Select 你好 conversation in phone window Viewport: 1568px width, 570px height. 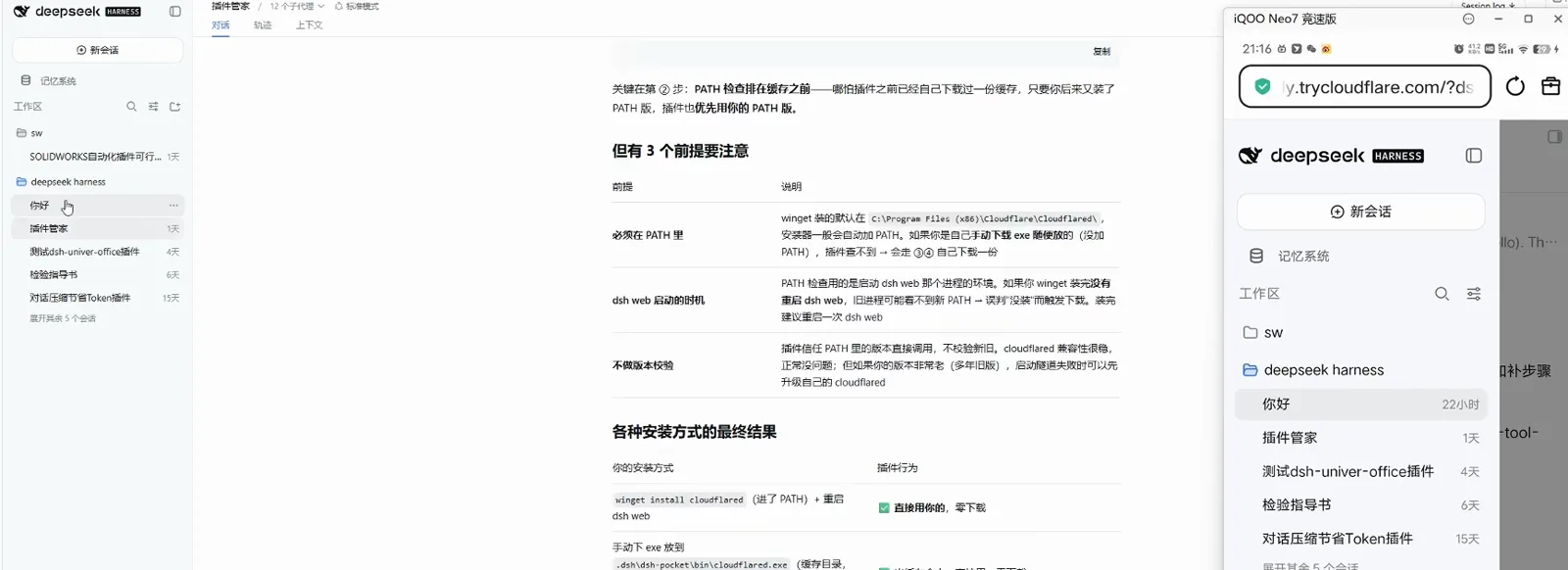[x=1361, y=404]
